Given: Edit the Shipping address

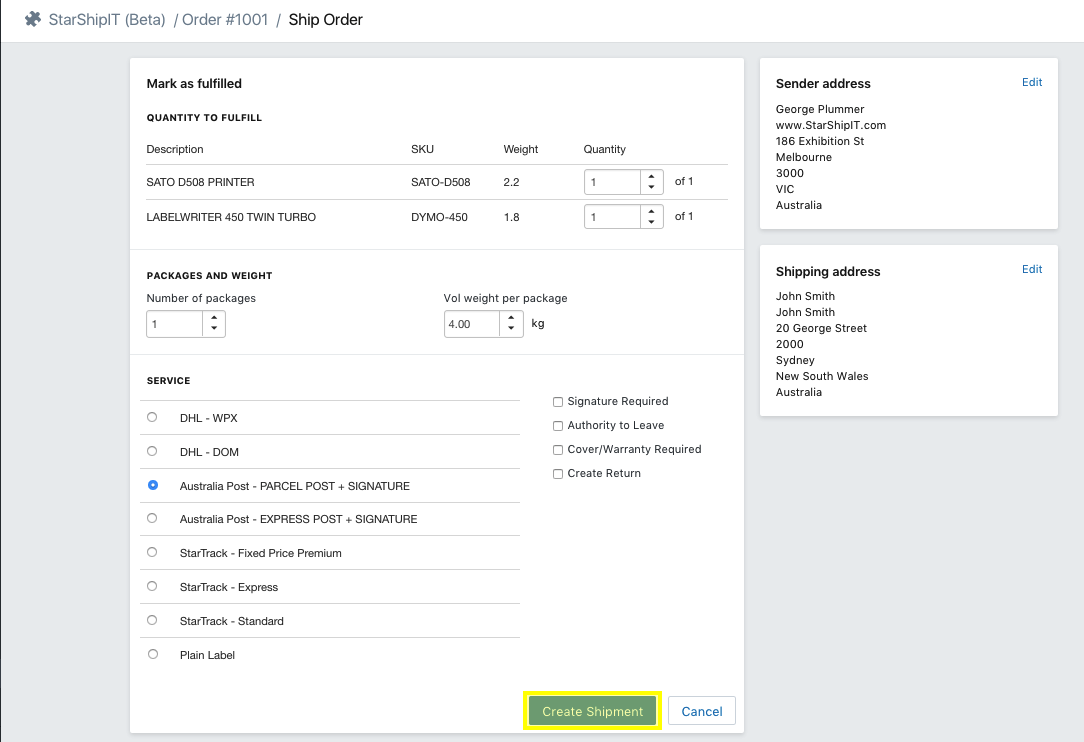Looking at the screenshot, I should [1031, 269].
